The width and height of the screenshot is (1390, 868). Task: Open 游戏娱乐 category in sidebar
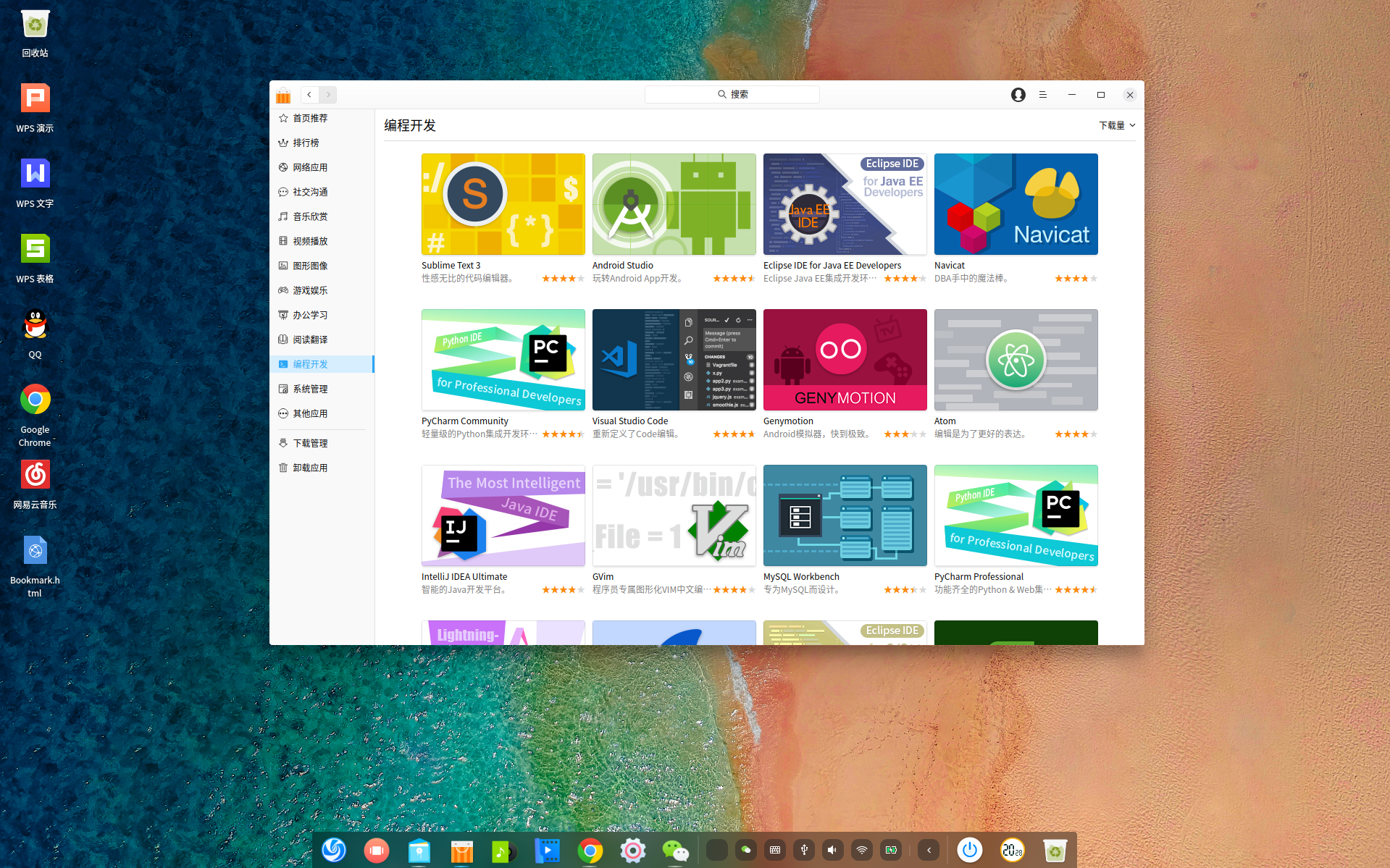click(x=310, y=290)
